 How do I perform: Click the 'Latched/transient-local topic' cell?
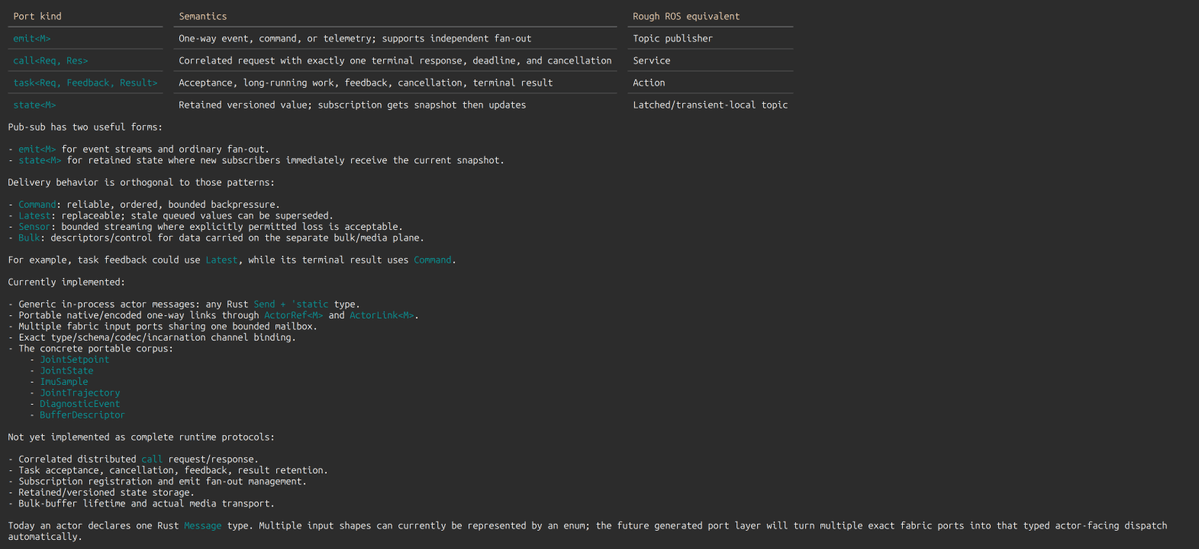point(710,105)
